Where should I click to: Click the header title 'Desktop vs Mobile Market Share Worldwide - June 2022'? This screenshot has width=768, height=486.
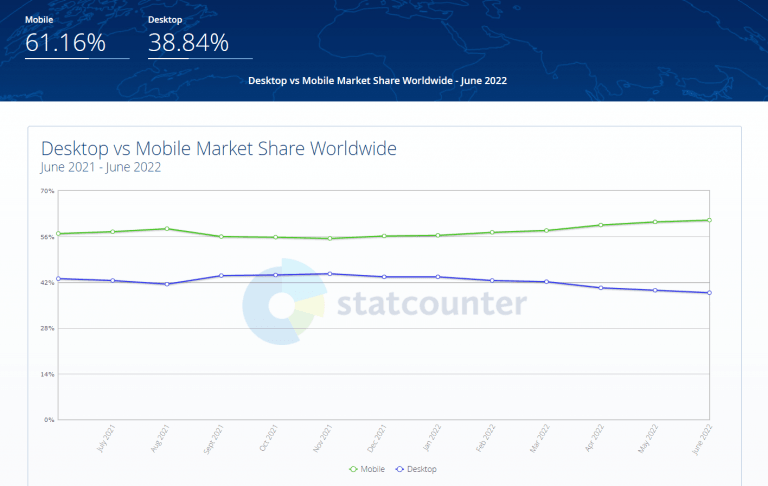(377, 80)
